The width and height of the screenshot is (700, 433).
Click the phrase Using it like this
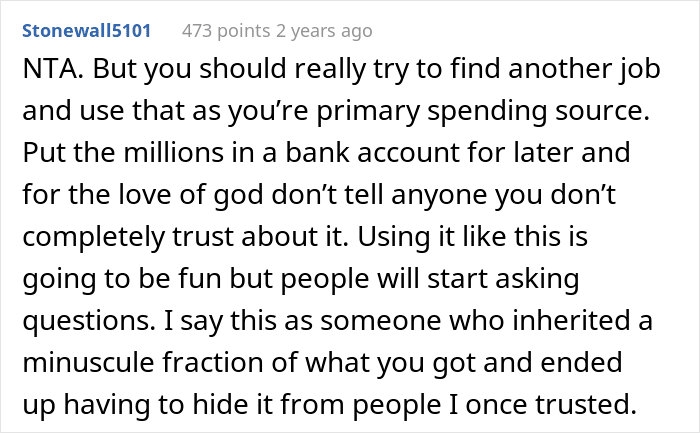(472, 237)
